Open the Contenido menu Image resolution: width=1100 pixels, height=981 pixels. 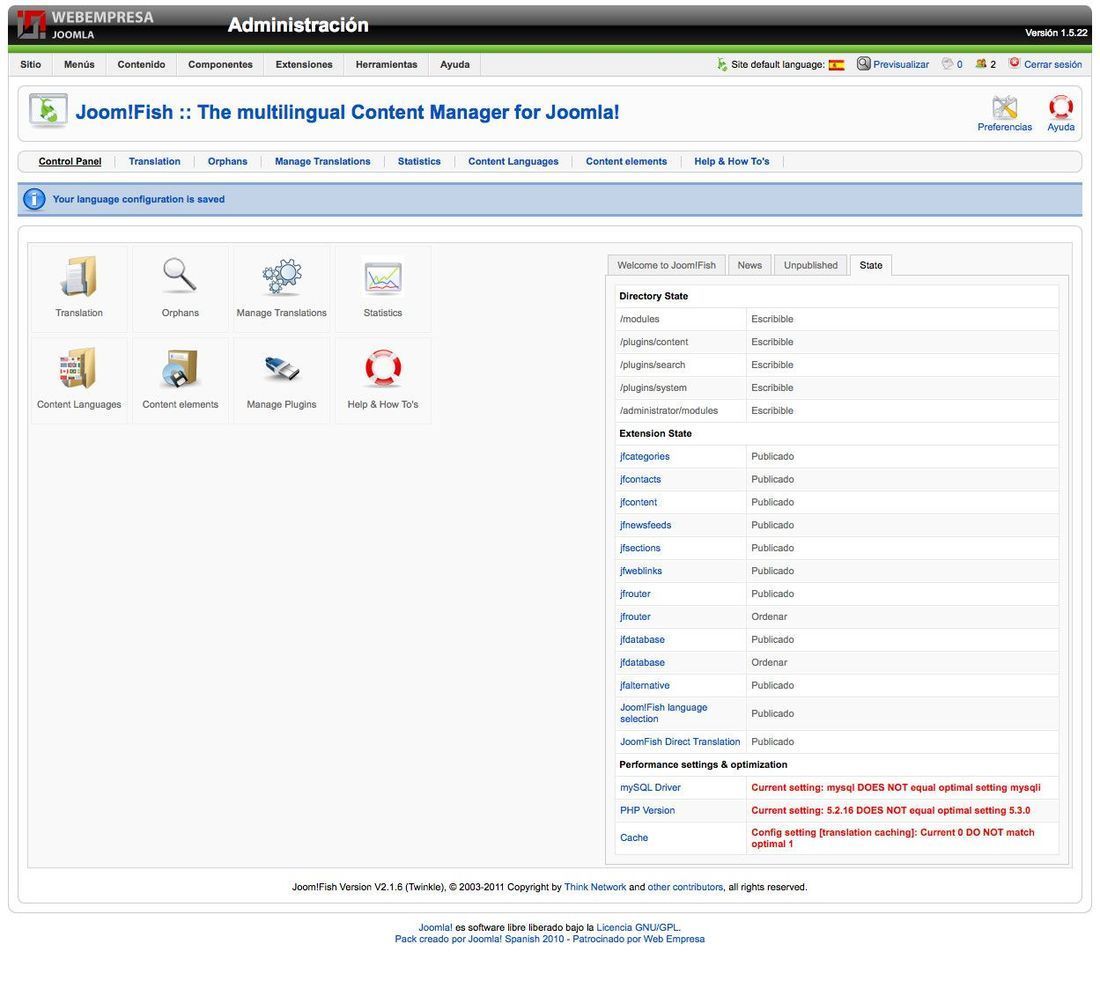(141, 65)
